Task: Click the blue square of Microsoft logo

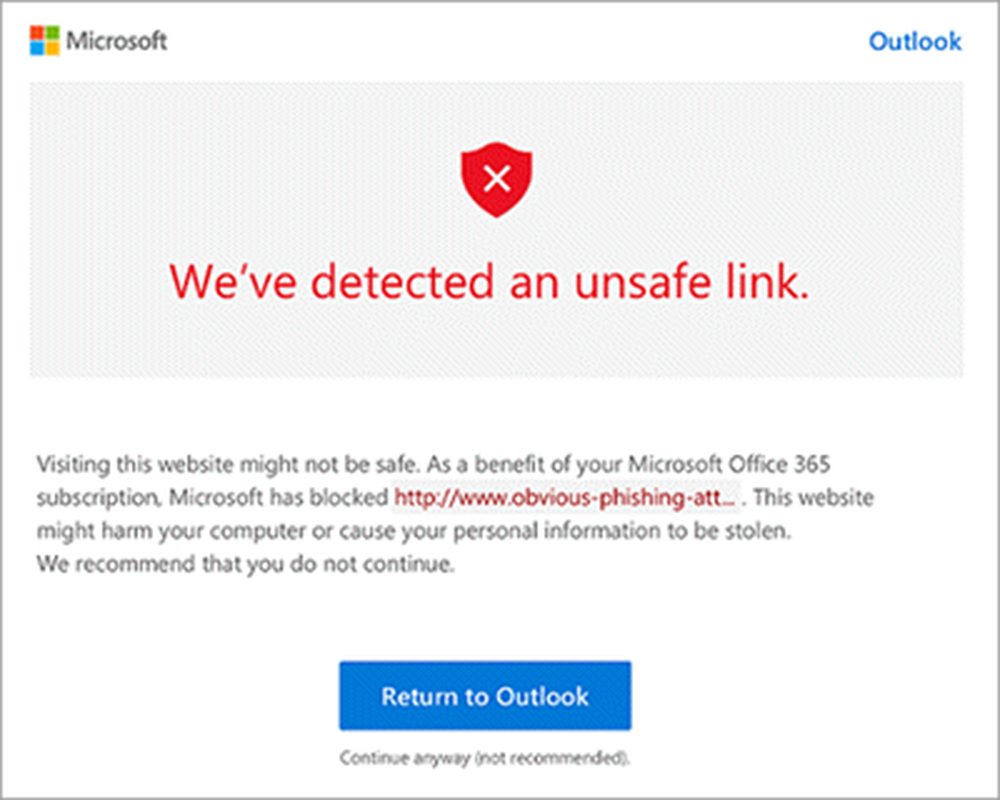Action: pos(37,48)
